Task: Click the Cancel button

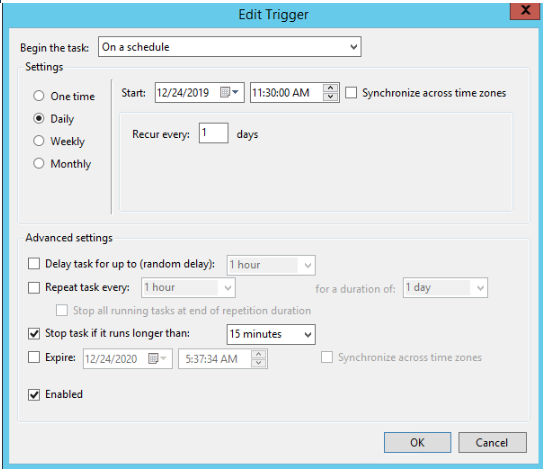Action: [492, 442]
